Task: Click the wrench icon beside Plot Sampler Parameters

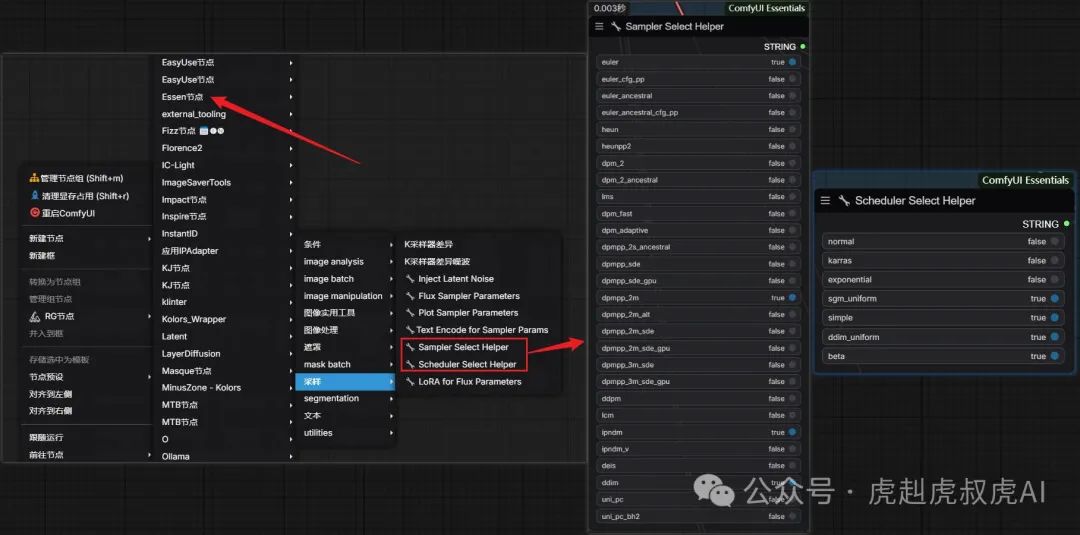Action: tap(411, 313)
